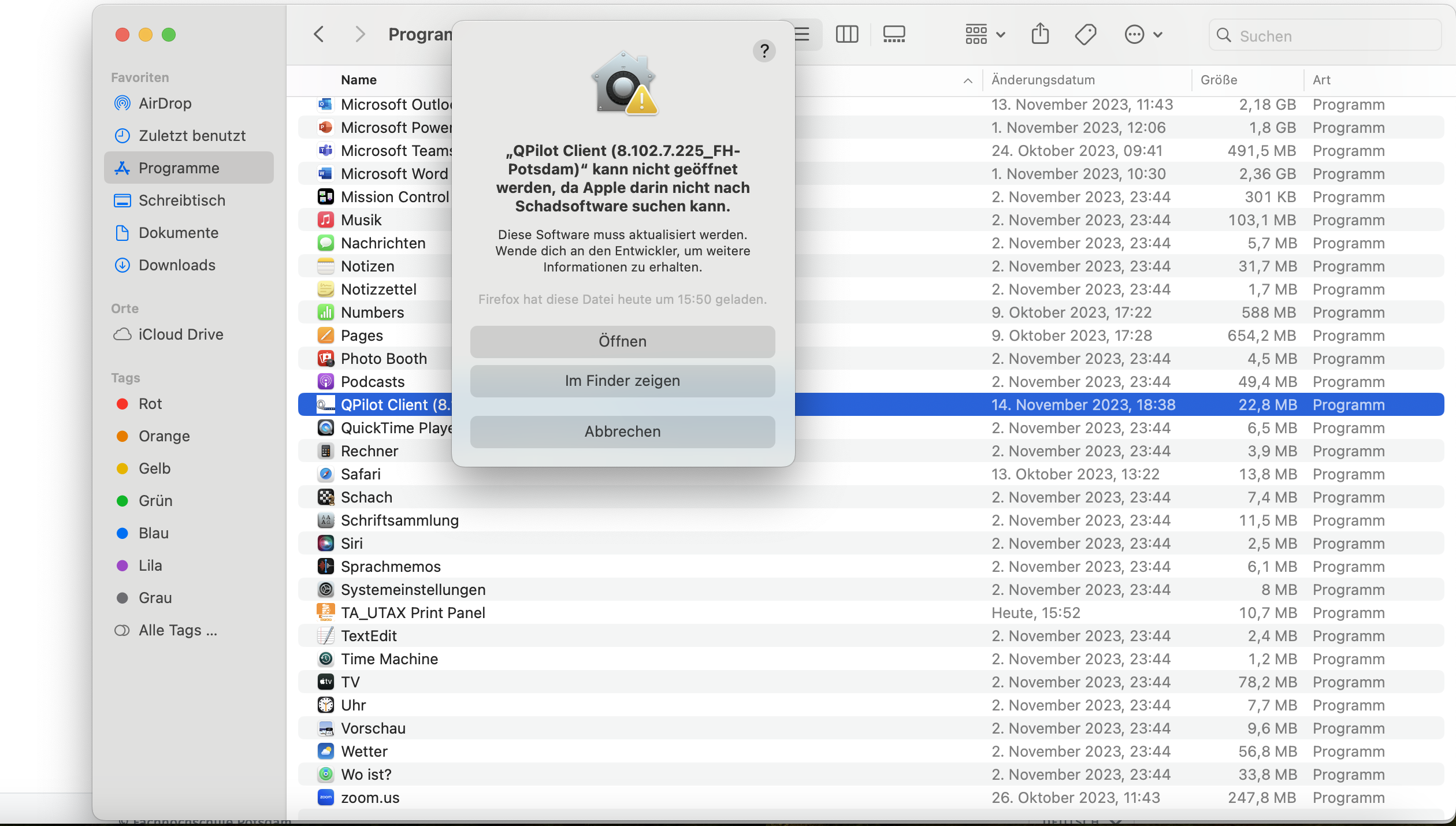Select the Photo Booth app icon
1456x826 pixels.
326,359
